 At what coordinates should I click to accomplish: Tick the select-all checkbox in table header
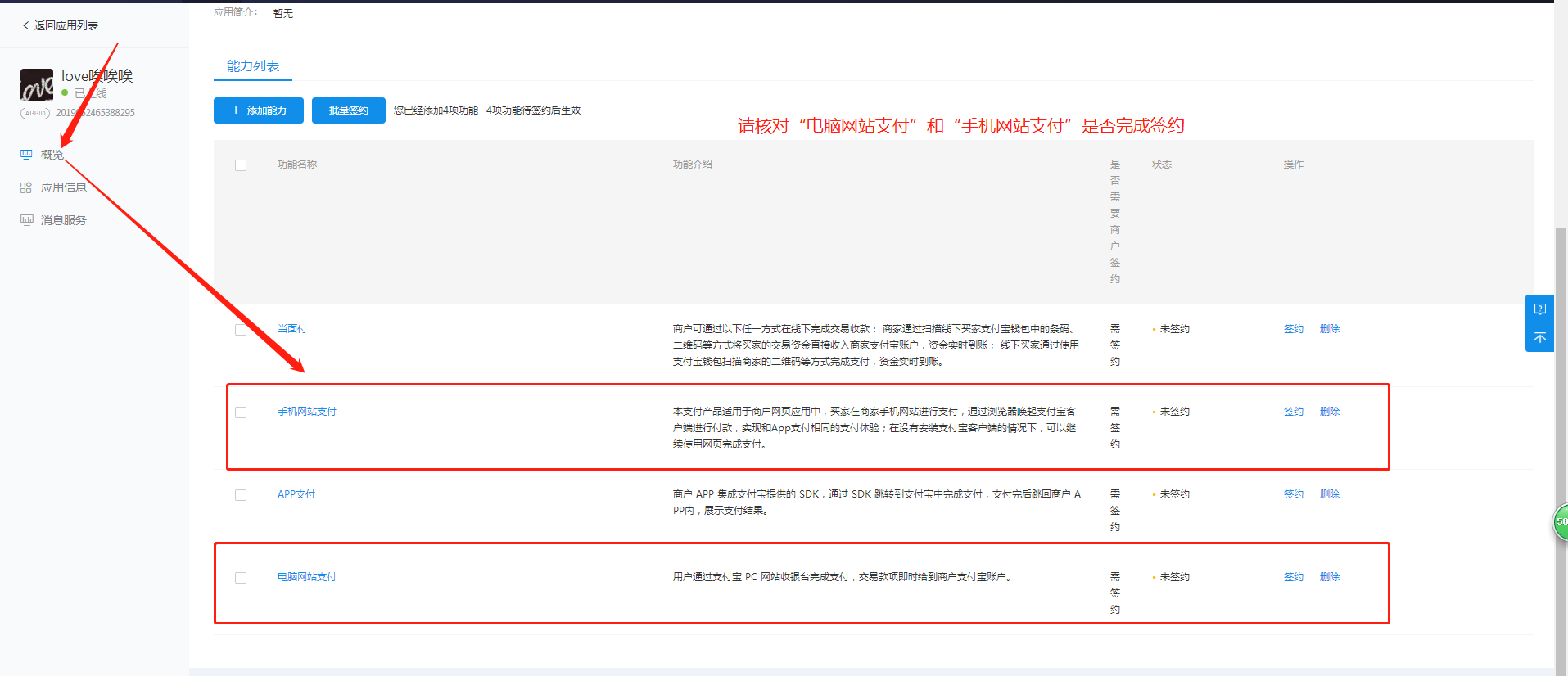click(241, 165)
